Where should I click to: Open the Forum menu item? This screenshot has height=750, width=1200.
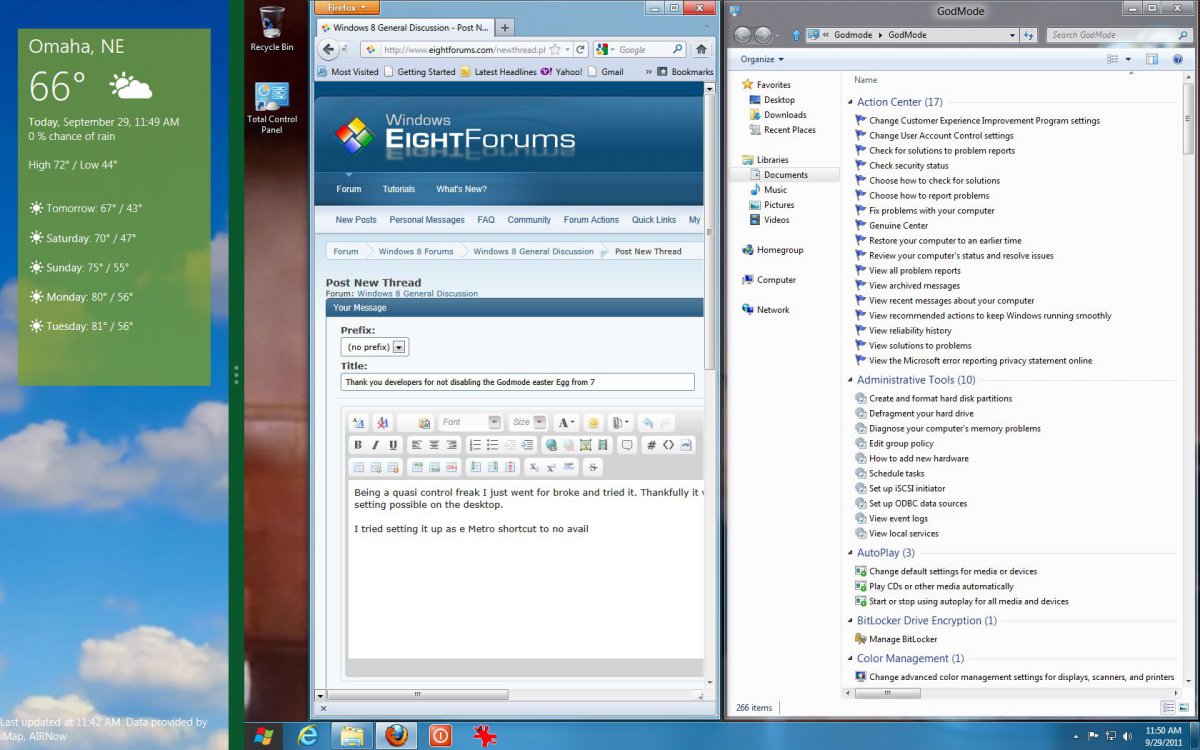tap(349, 189)
